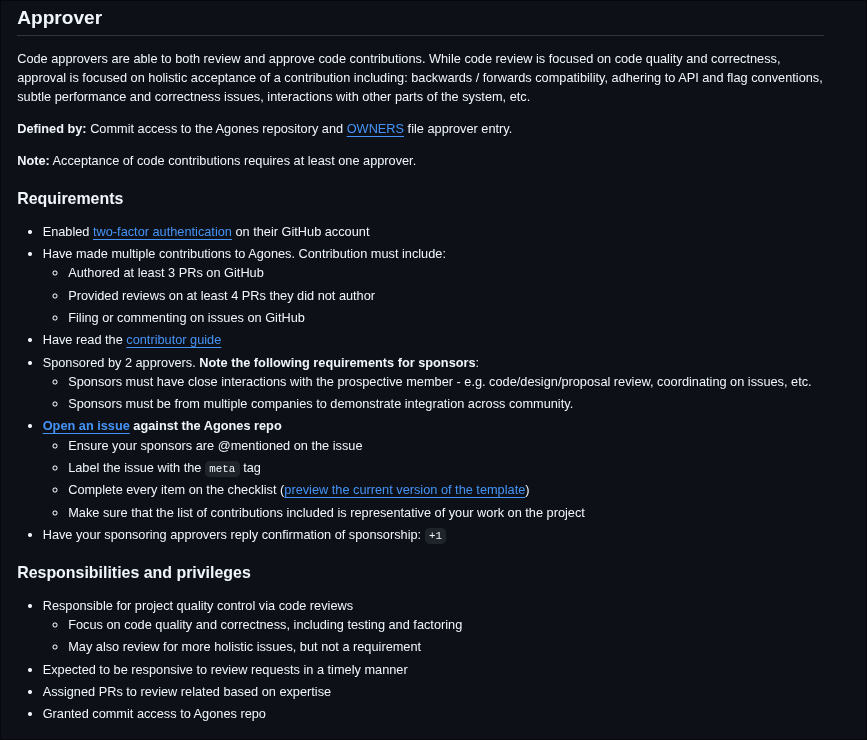
Task: Click the Approver heading
Action: click(60, 18)
